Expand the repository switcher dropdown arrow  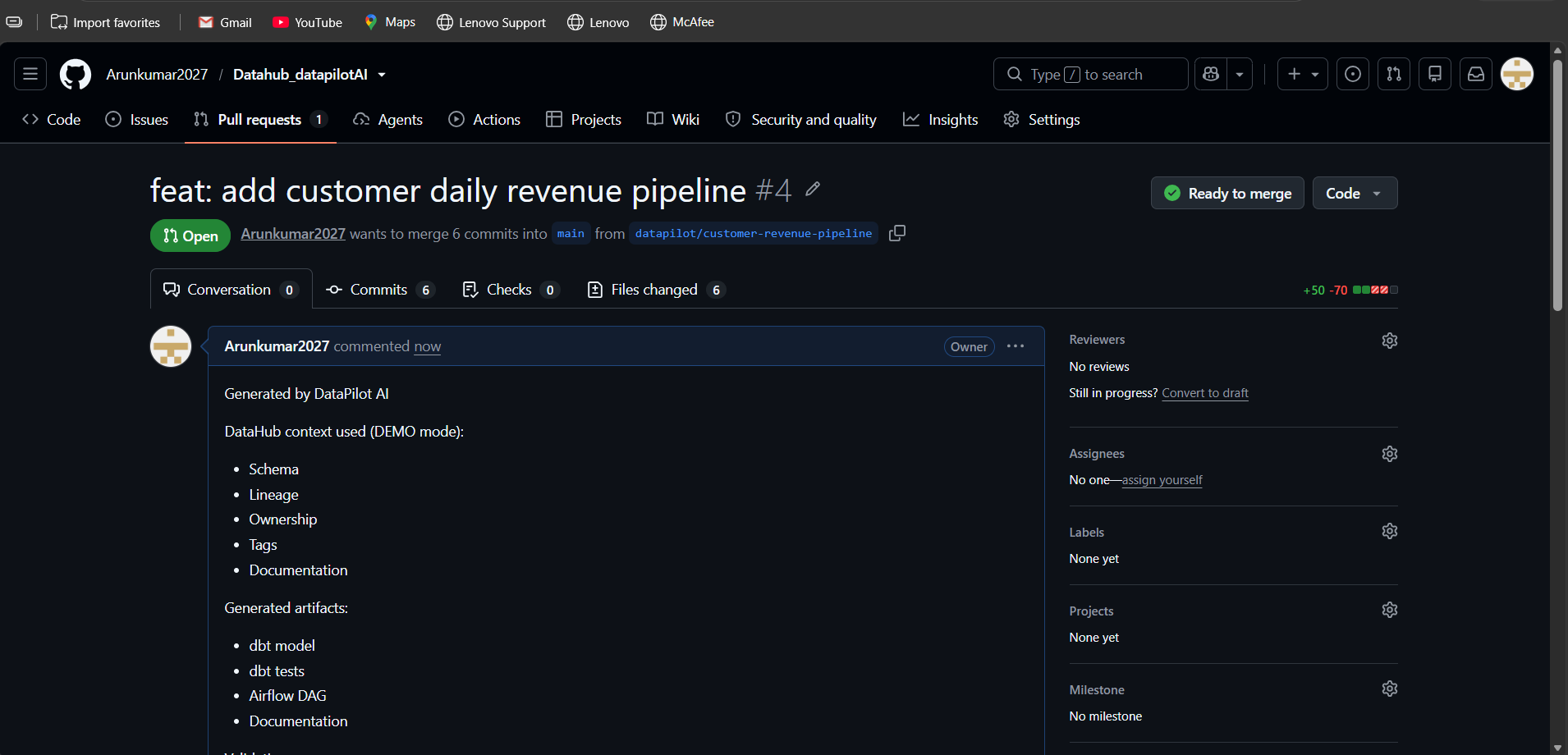(382, 75)
